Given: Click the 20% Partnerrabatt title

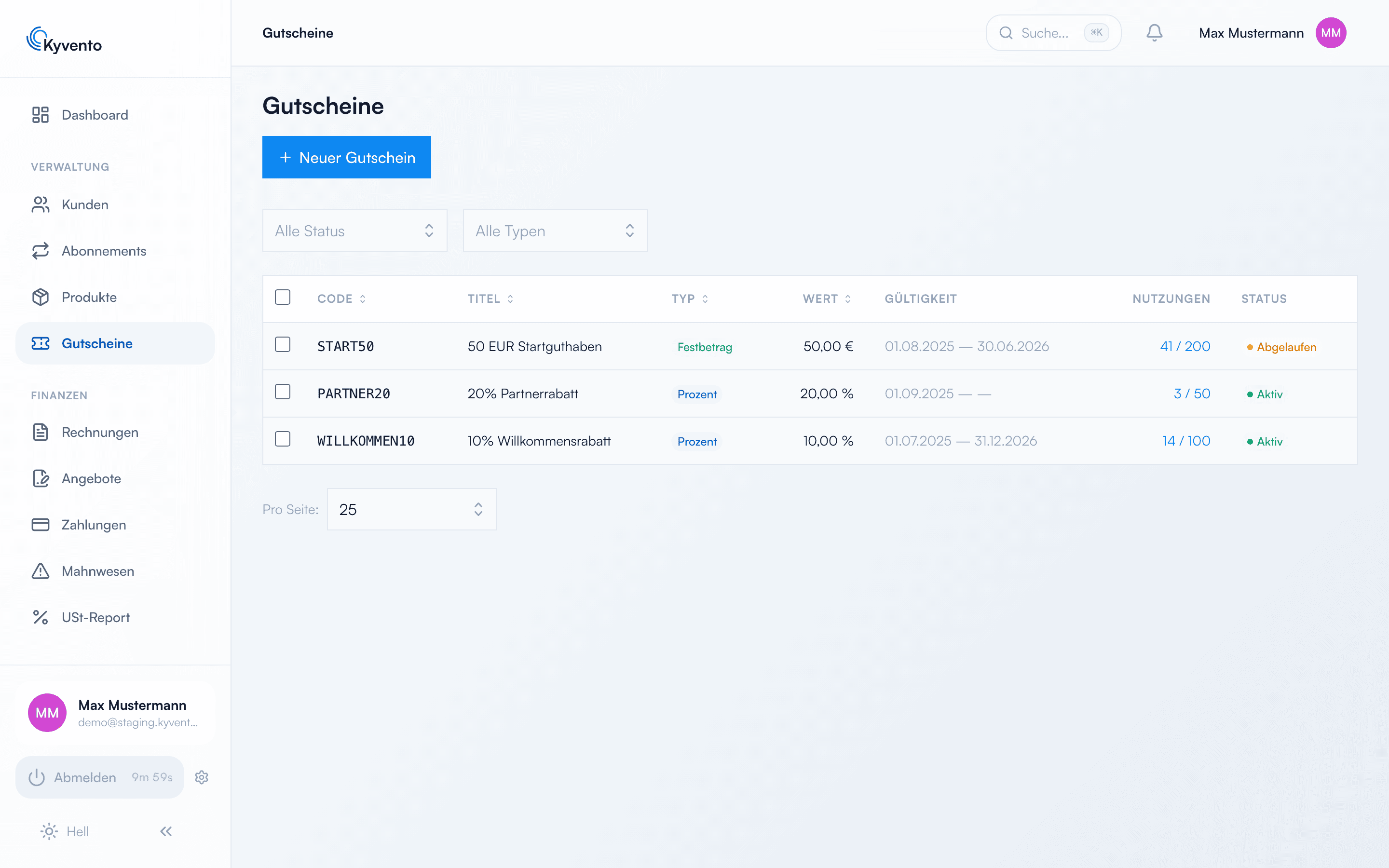Looking at the screenshot, I should 522,394.
